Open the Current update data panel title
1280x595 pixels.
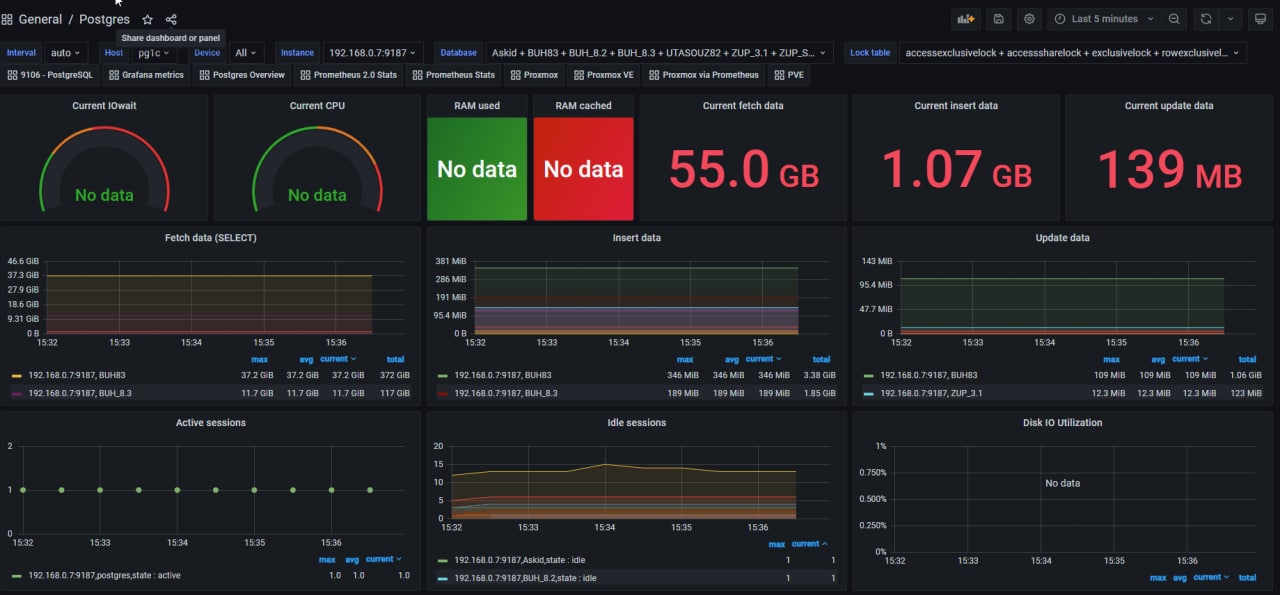pos(1169,105)
